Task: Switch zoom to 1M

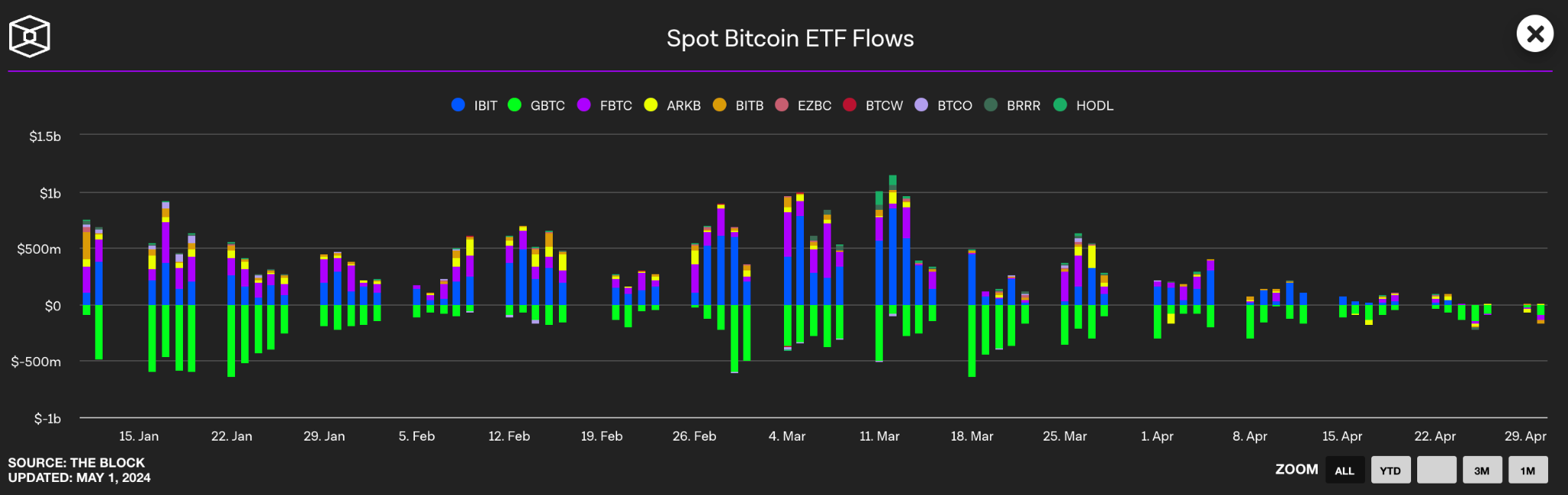Action: click(1528, 470)
